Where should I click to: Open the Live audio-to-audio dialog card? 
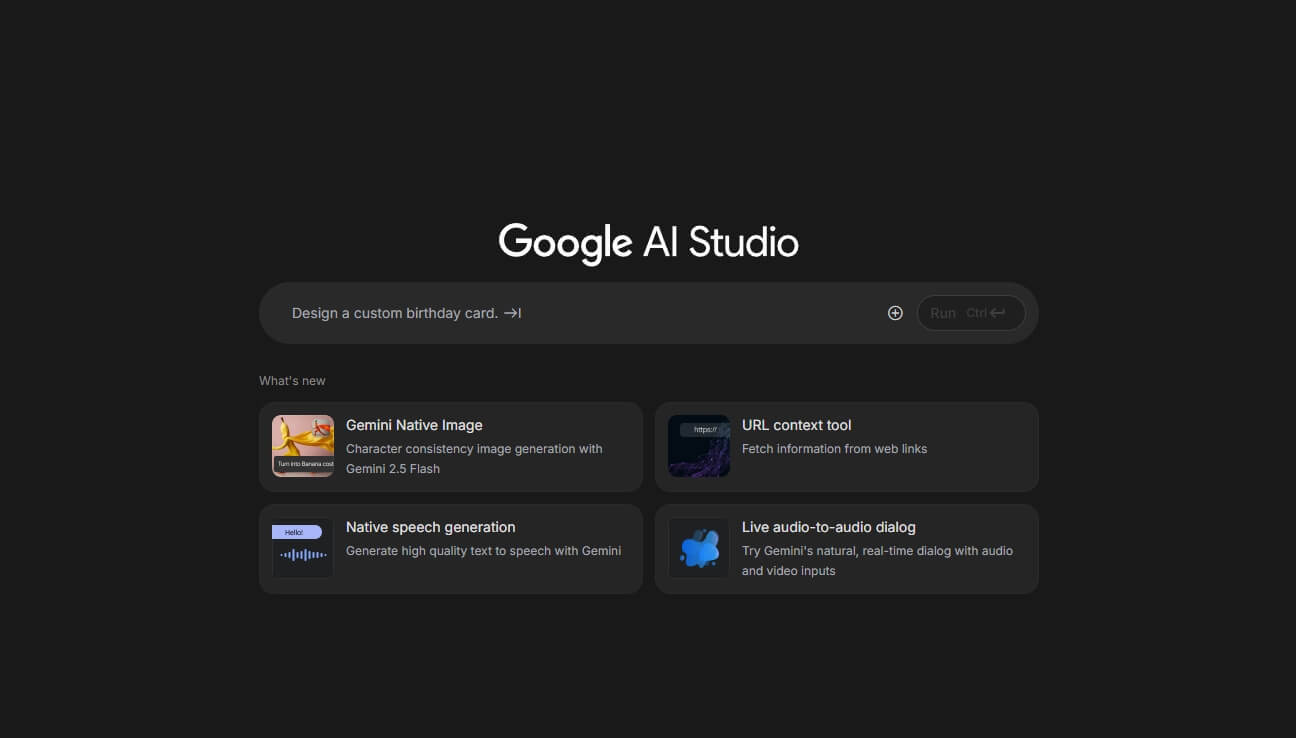tap(846, 547)
